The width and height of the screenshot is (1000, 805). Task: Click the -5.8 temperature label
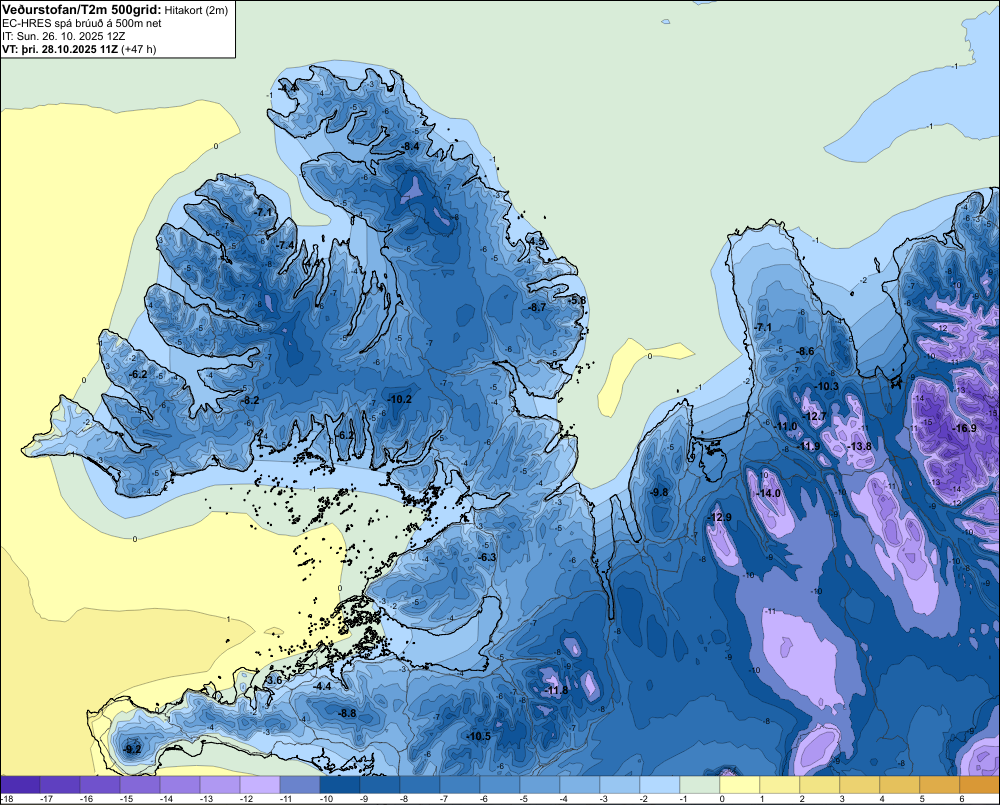pos(577,300)
